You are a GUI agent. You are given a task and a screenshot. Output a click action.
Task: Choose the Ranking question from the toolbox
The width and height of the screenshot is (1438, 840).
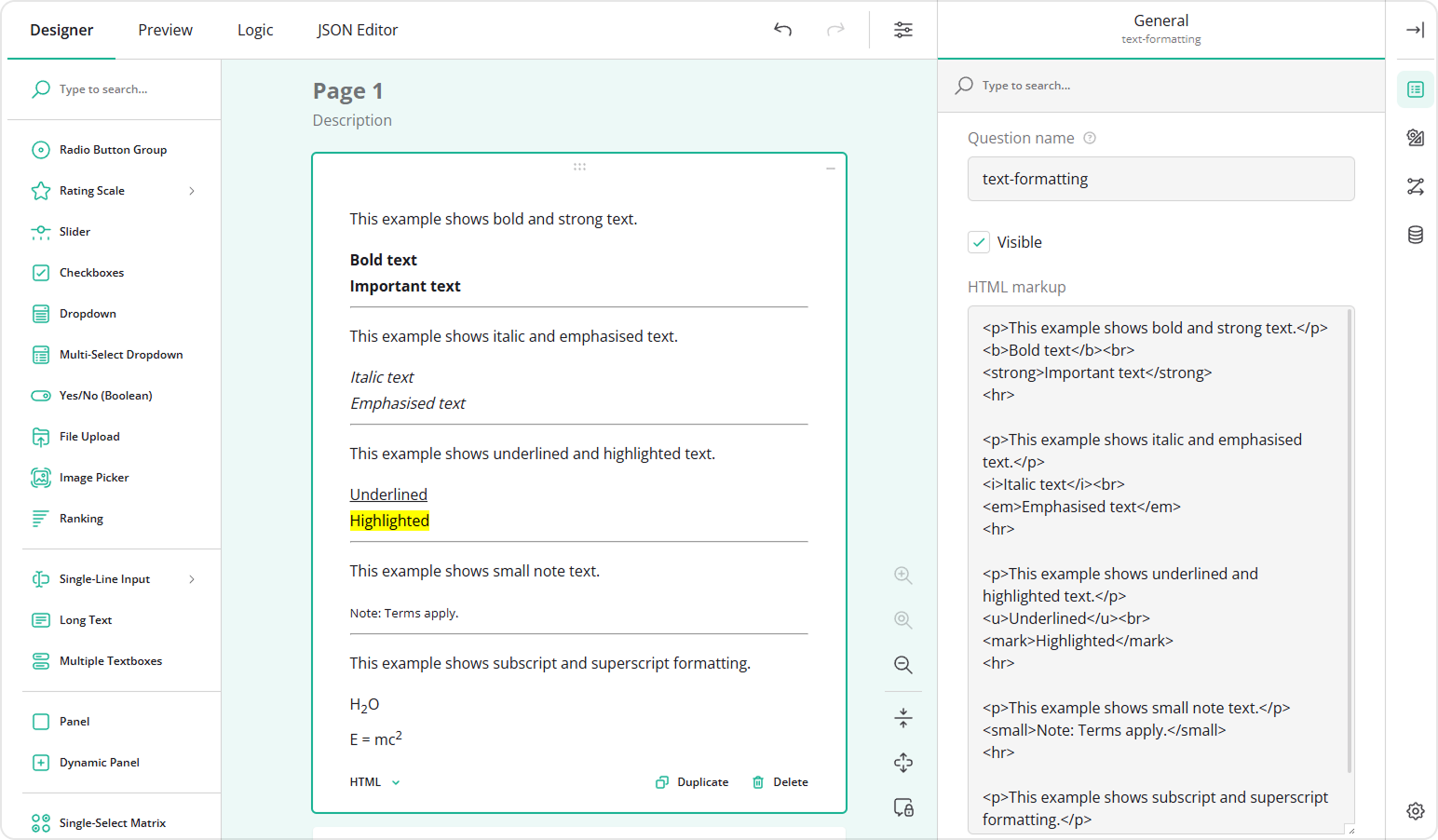(81, 518)
